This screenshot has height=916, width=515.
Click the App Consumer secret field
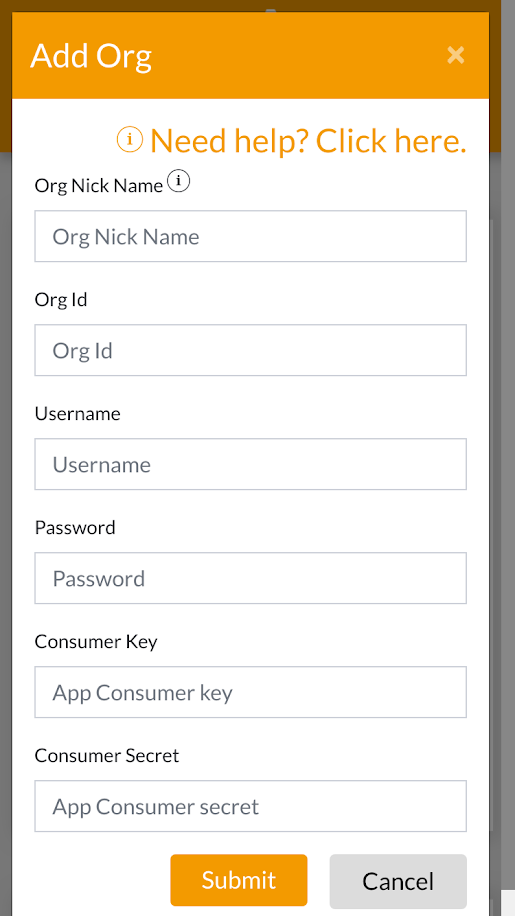pyautogui.click(x=250, y=806)
